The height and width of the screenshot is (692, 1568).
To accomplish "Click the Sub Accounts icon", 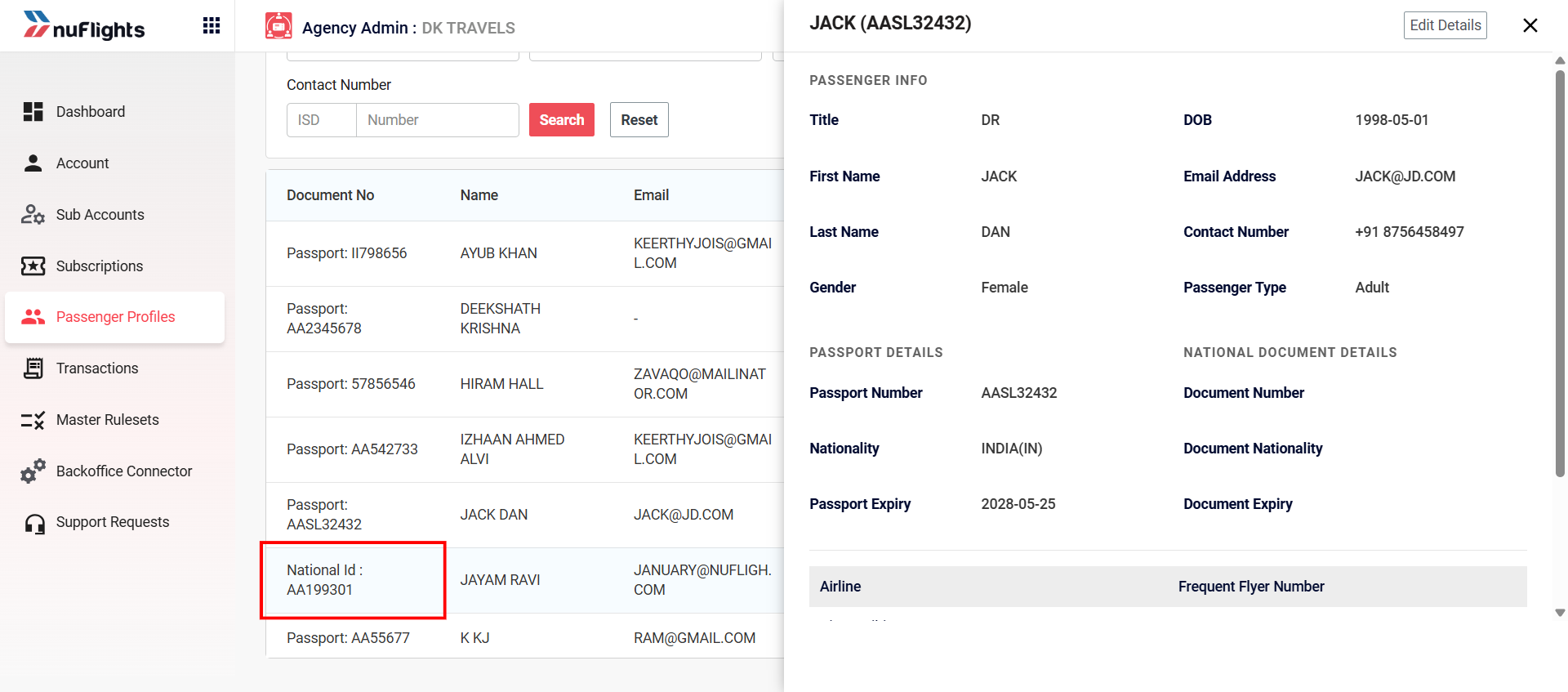I will (x=33, y=215).
